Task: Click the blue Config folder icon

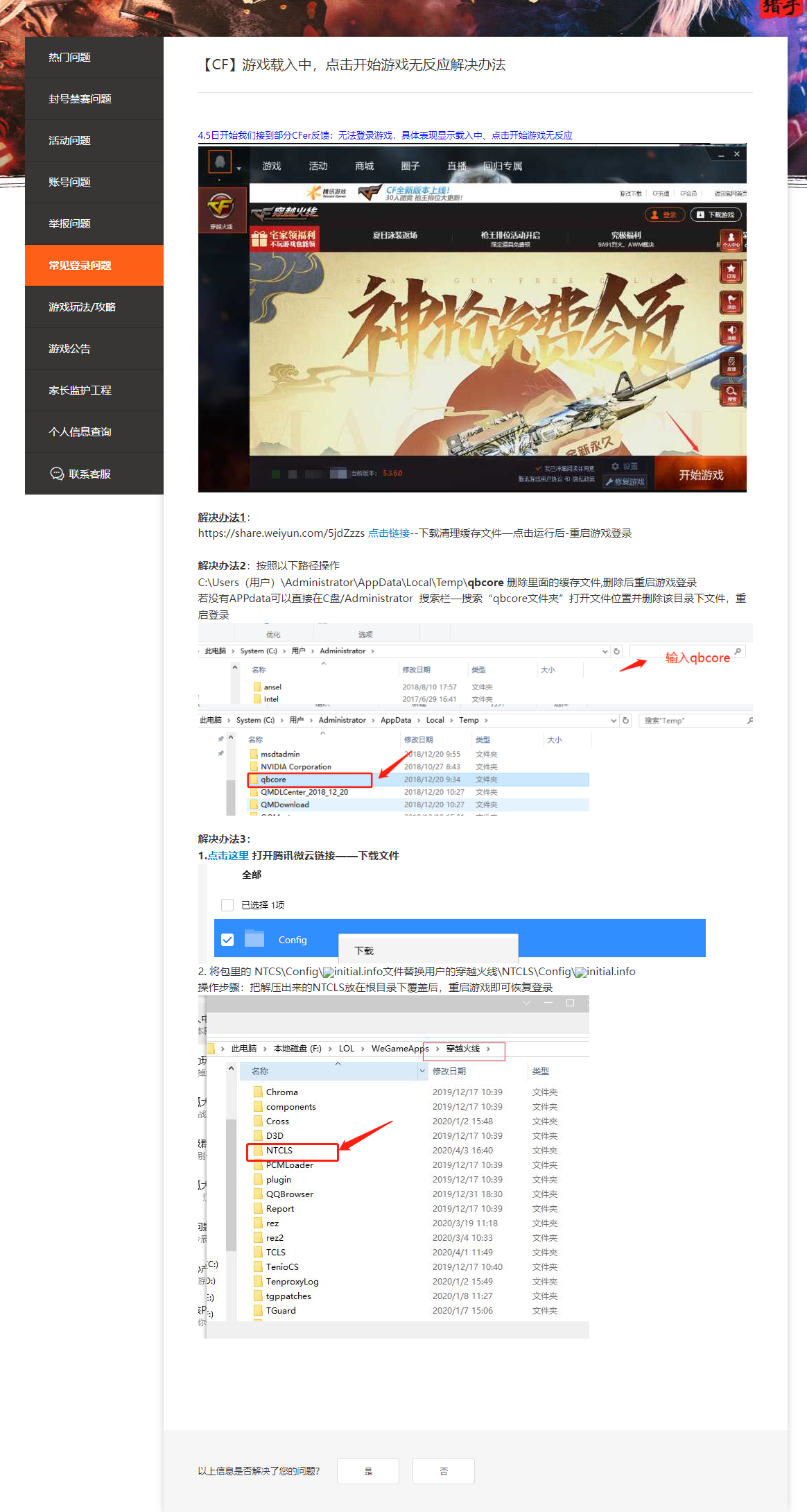Action: pos(254,938)
